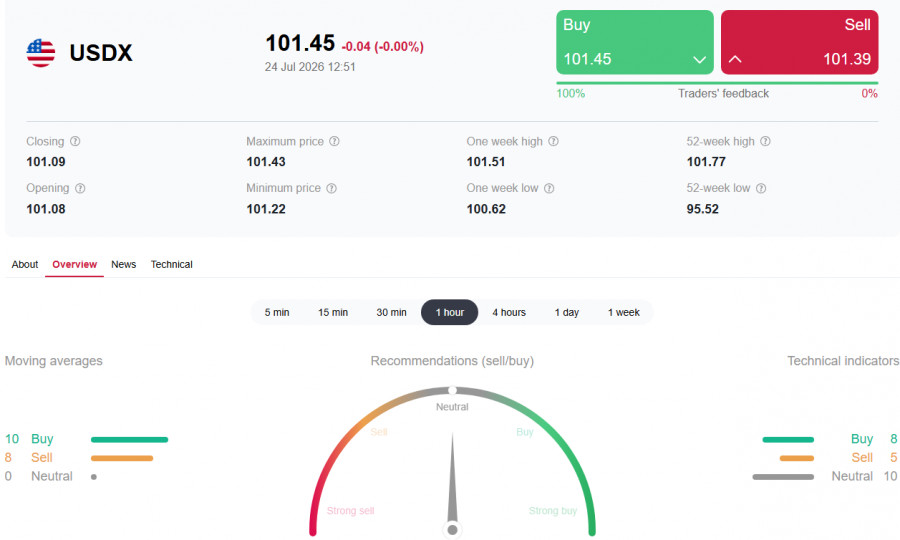Click the Moving averages orange Sell bar
Screen dimensions: 900x540
(x=122, y=458)
